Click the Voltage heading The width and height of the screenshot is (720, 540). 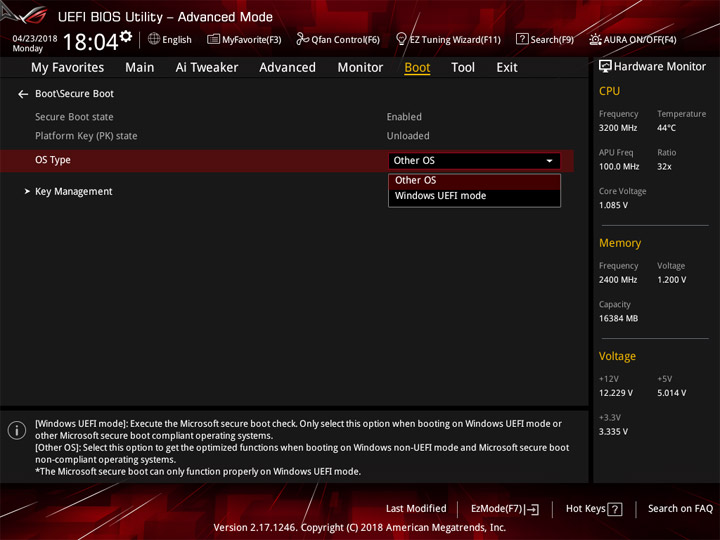click(617, 357)
